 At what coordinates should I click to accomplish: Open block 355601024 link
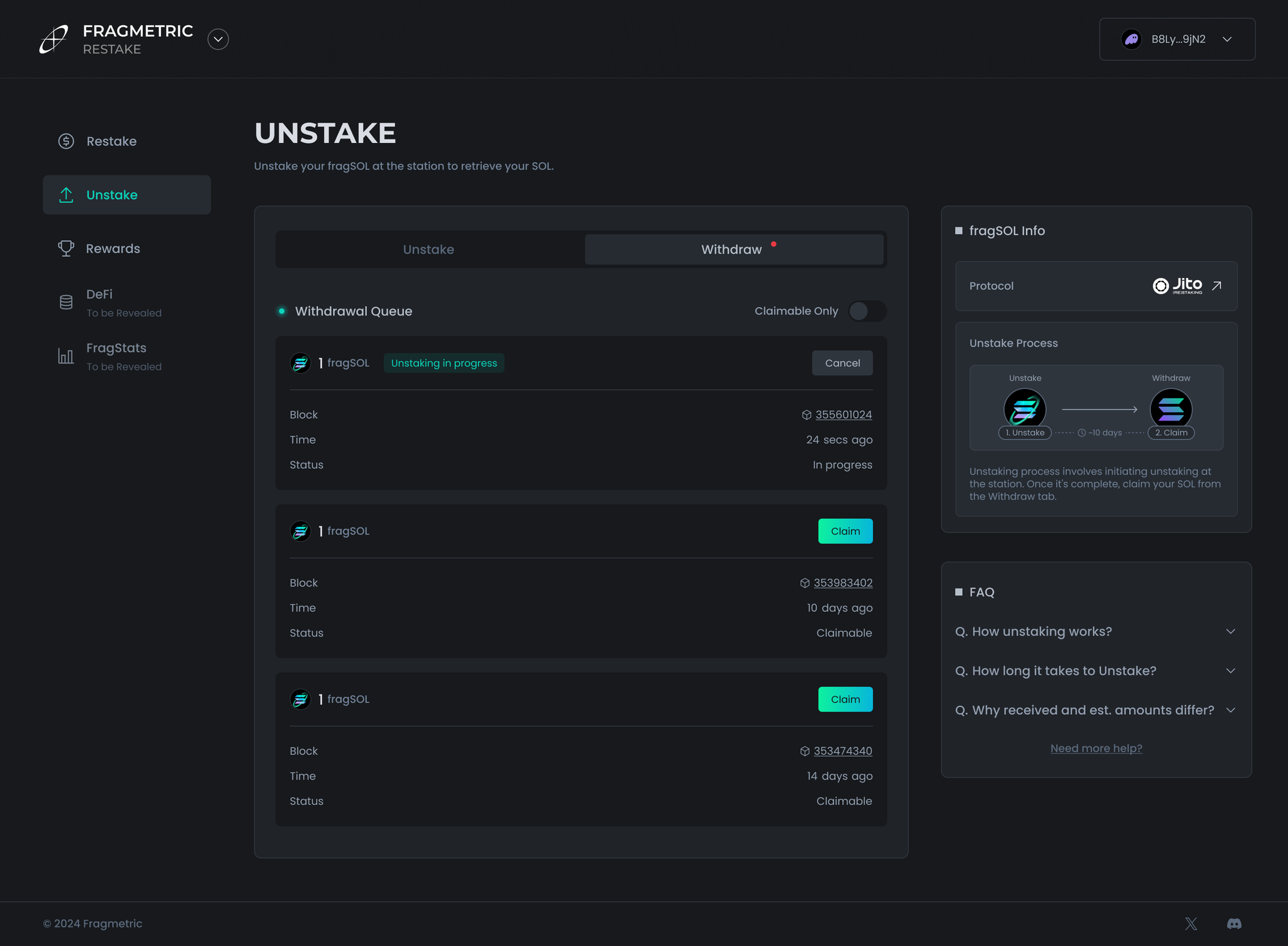click(x=844, y=415)
